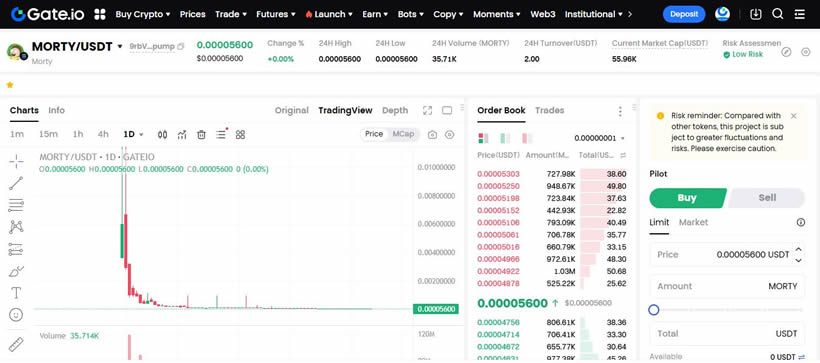
Task: Select the trend line drawing tool
Action: tap(16, 183)
